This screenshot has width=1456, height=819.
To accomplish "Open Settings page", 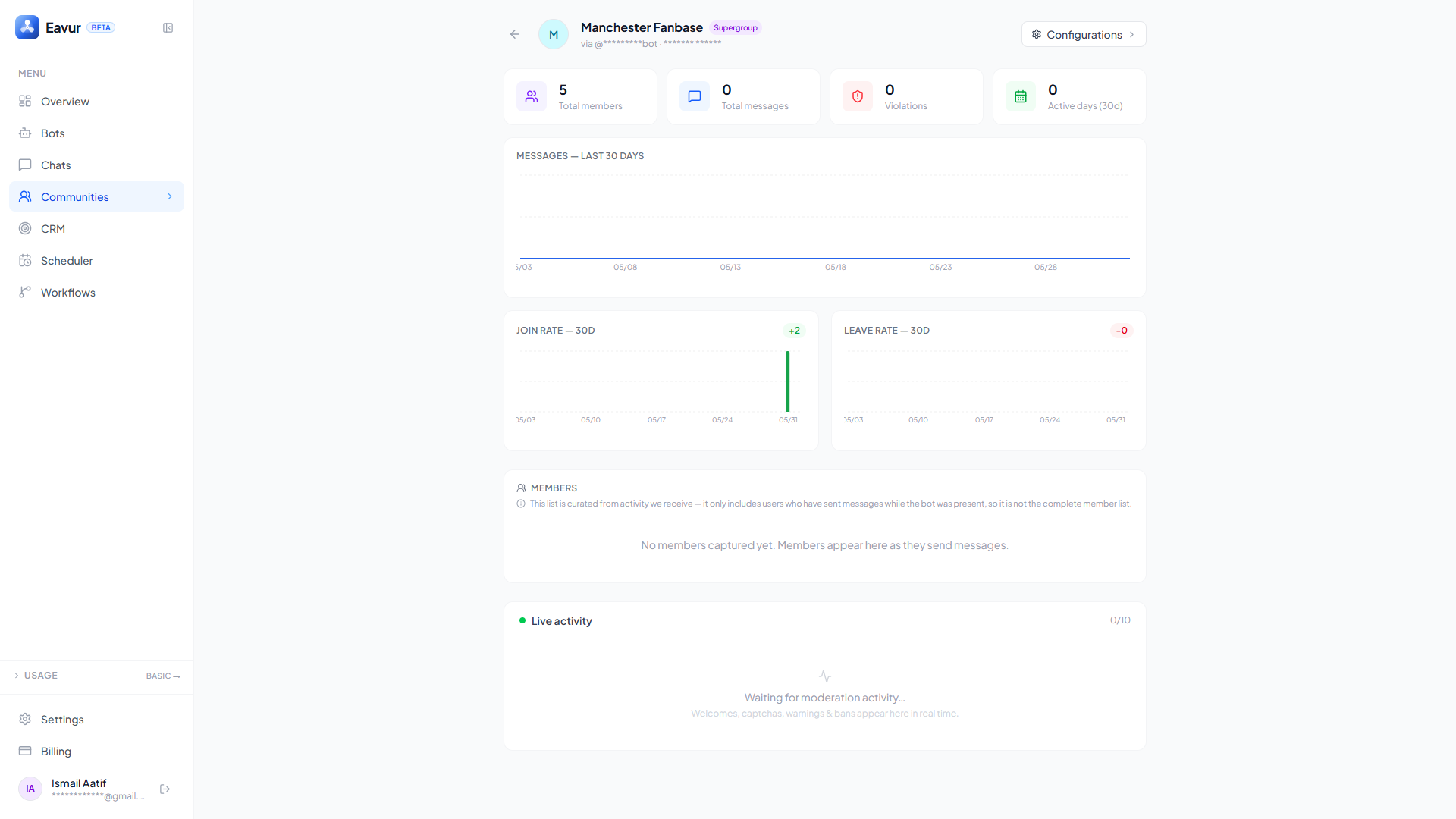I will (96, 720).
